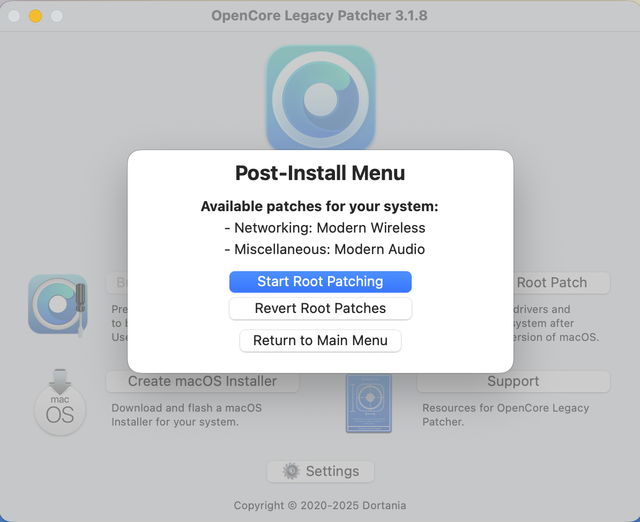Image resolution: width=640 pixels, height=522 pixels.
Task: Click the Support blueprint document icon
Action: pos(369,403)
